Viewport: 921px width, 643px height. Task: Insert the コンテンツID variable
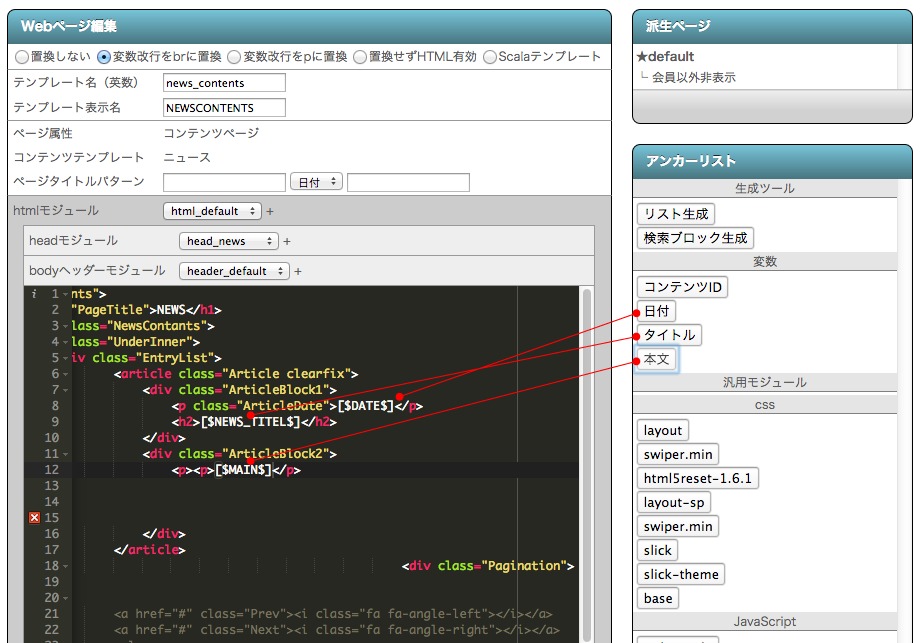click(x=682, y=287)
